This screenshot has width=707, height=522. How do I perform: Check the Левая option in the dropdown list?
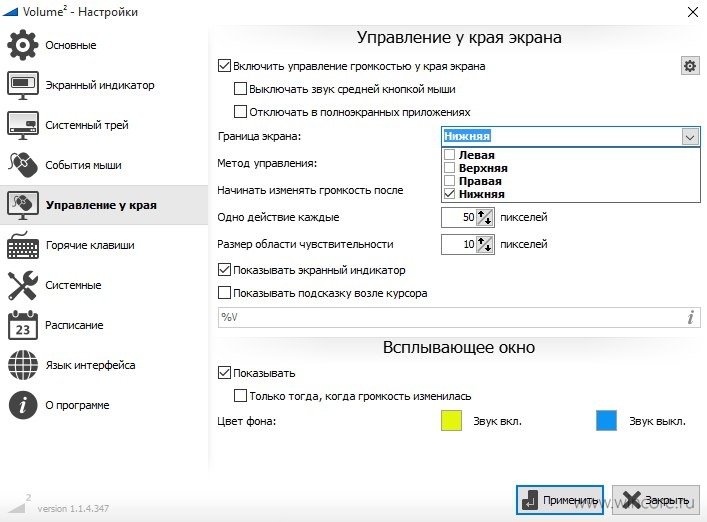449,155
